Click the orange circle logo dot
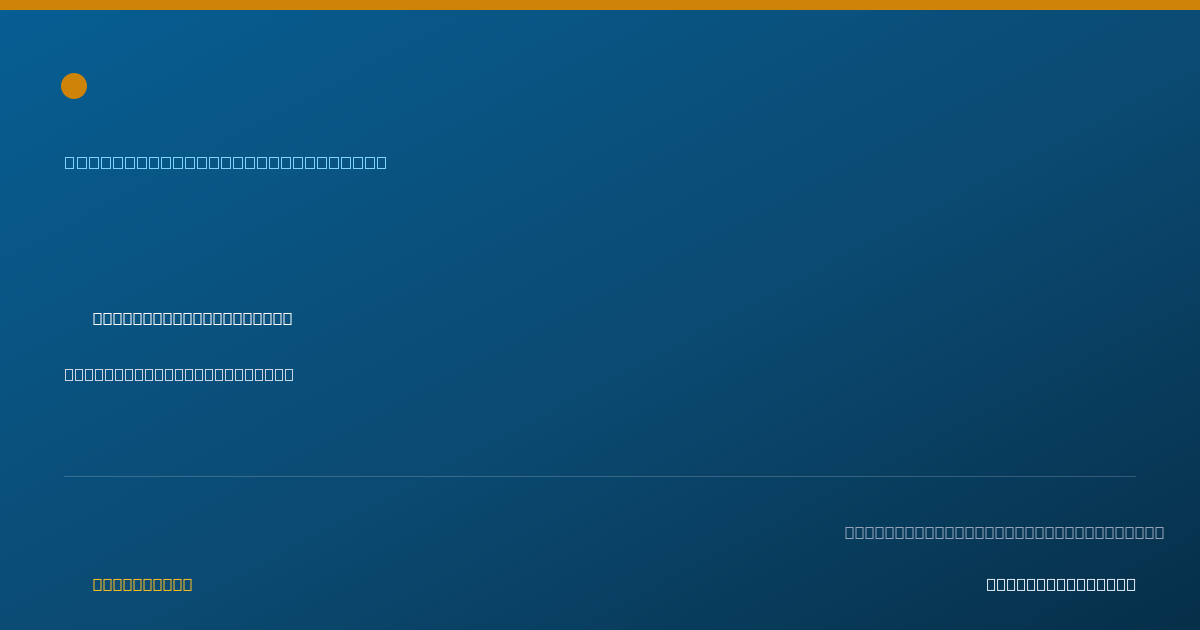The height and width of the screenshot is (630, 1200). coord(74,86)
